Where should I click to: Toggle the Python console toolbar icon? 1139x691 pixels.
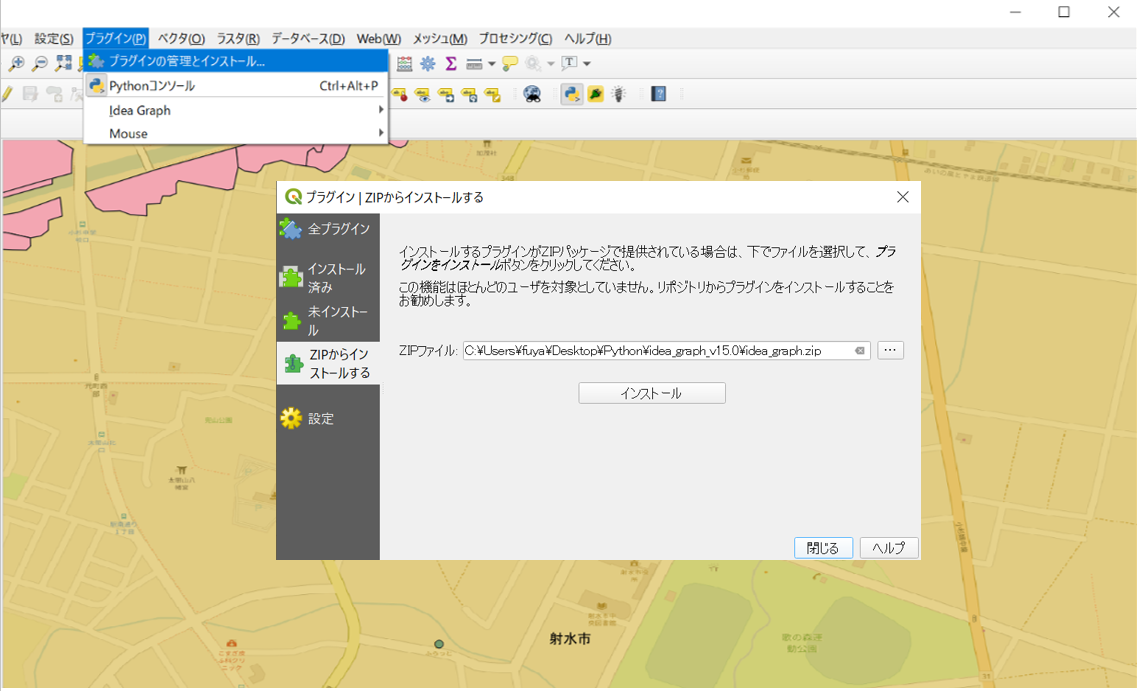coord(572,94)
